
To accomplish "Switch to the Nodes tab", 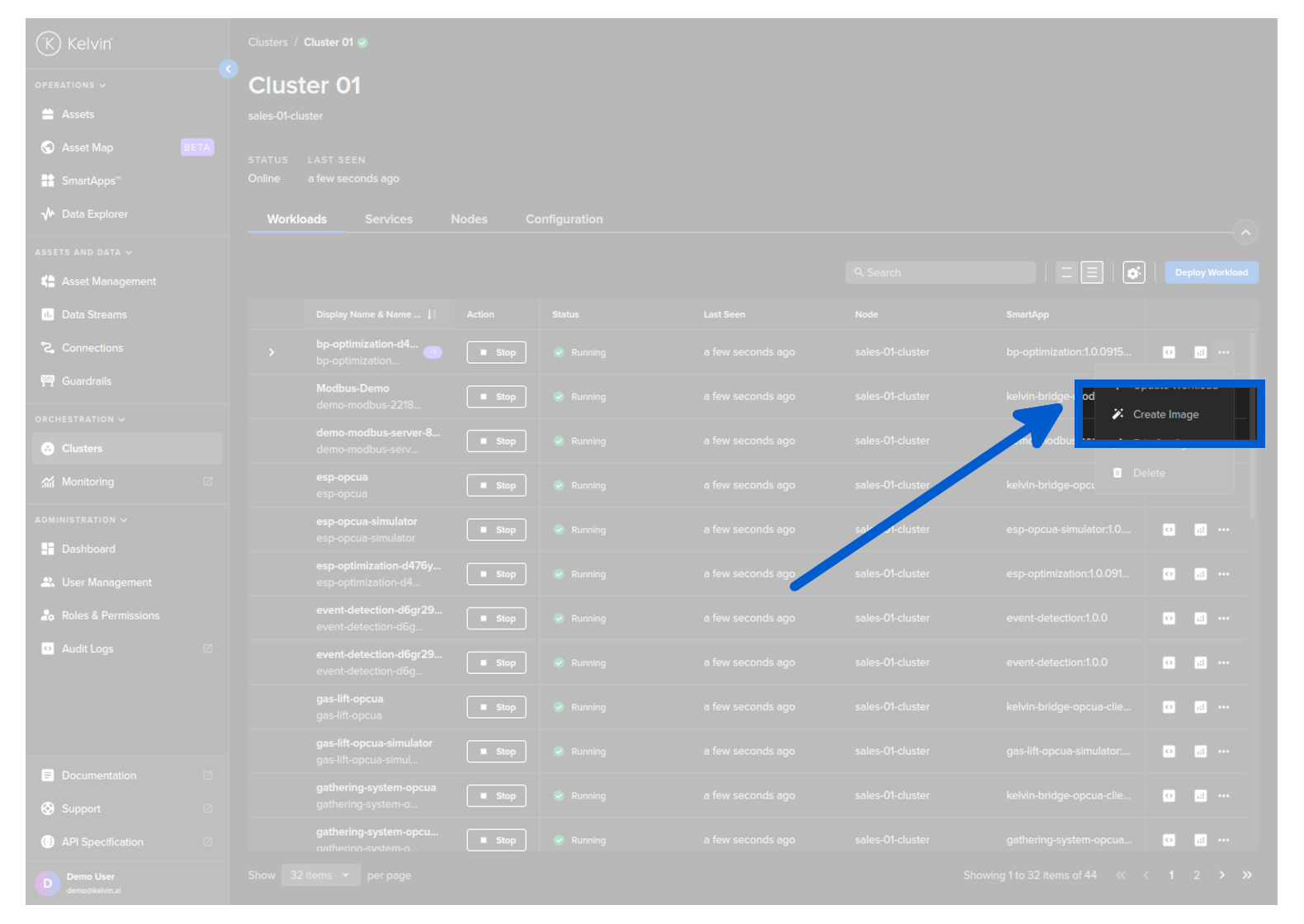I will click(x=469, y=219).
